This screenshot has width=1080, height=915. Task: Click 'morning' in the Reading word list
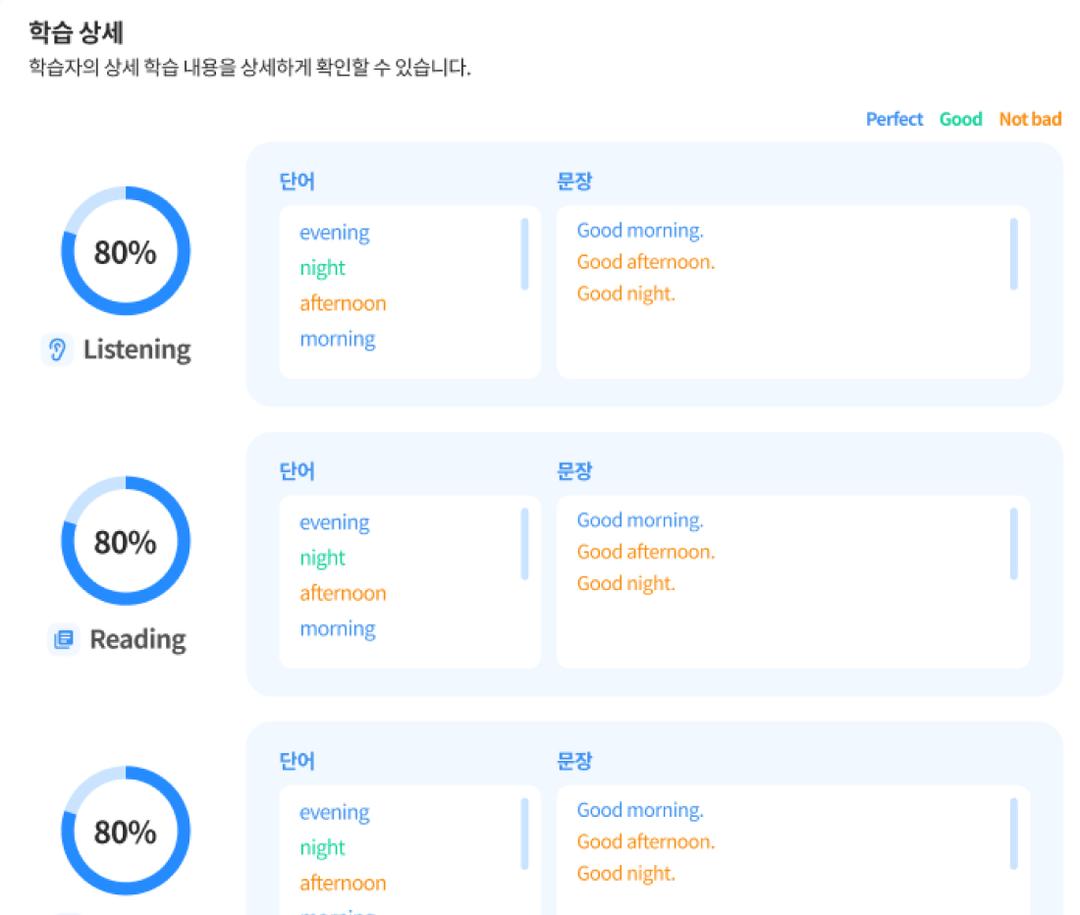(x=338, y=628)
